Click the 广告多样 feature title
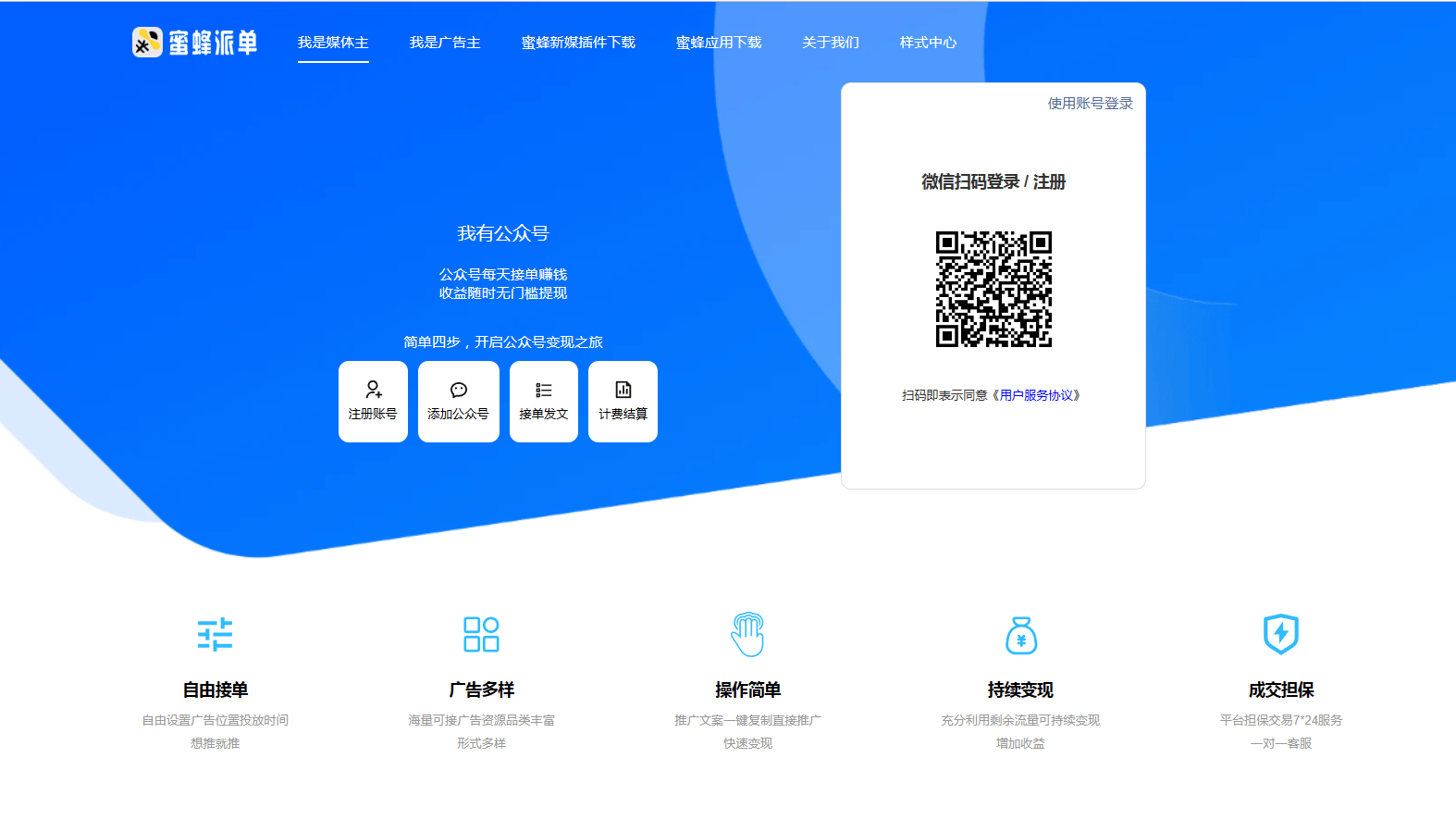 click(x=481, y=690)
